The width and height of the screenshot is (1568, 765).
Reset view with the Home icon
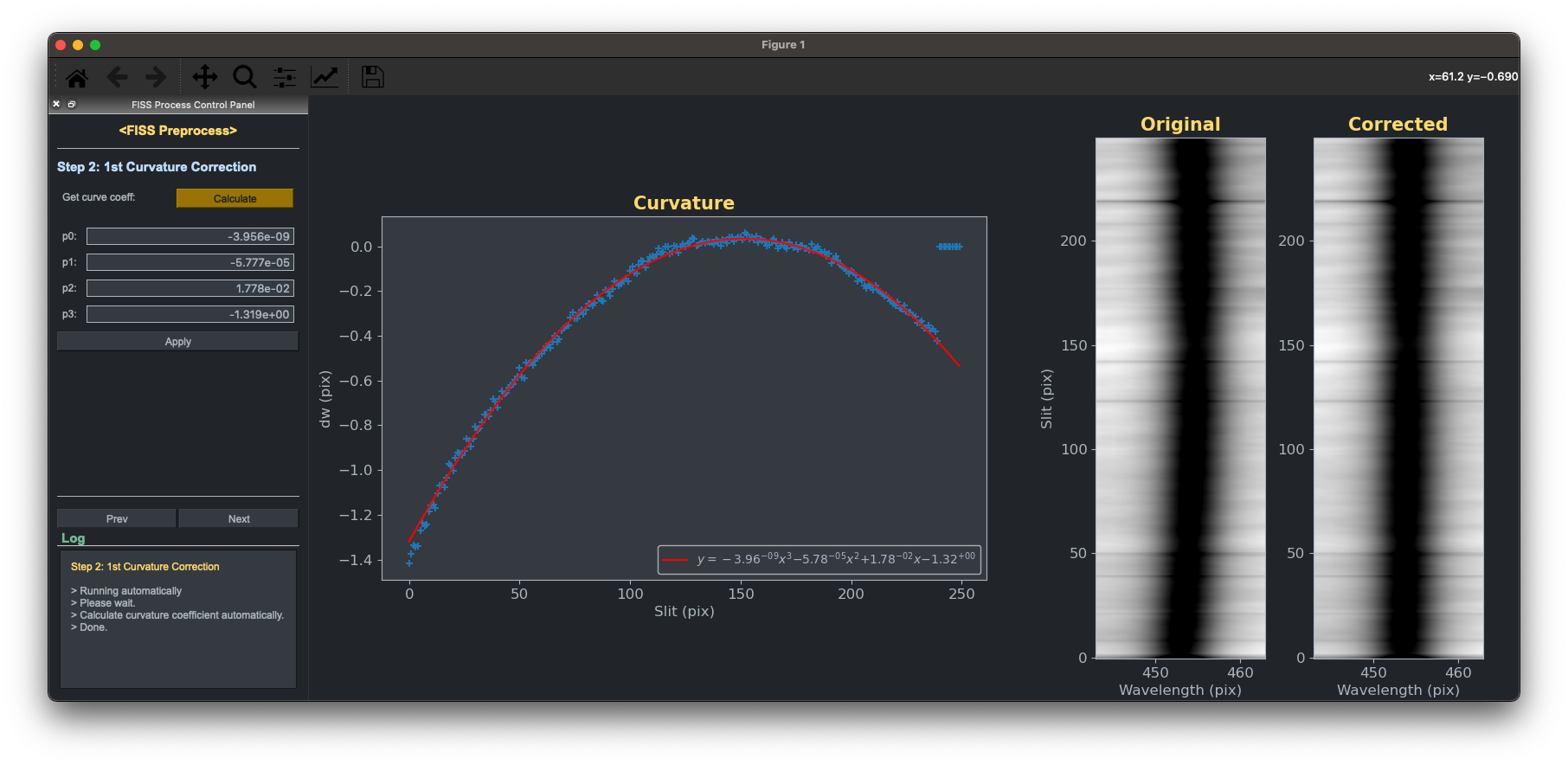[x=77, y=77]
